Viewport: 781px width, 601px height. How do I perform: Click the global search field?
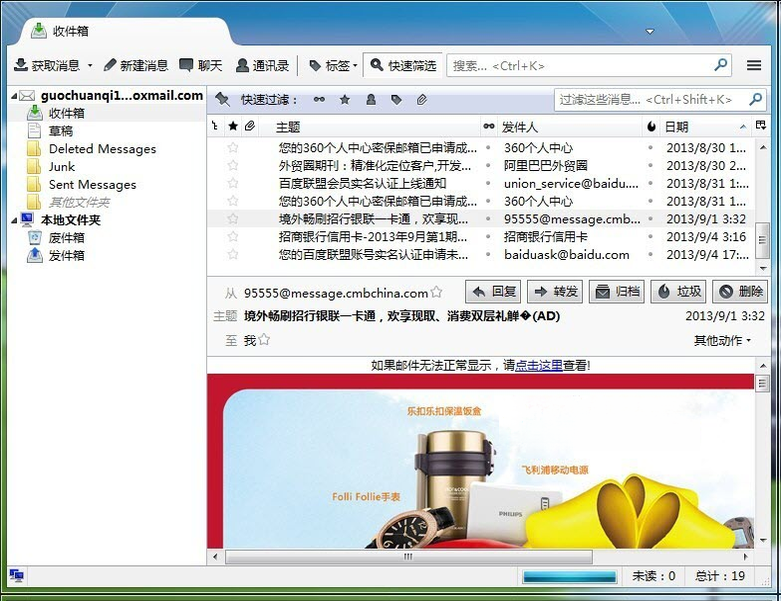(x=589, y=65)
